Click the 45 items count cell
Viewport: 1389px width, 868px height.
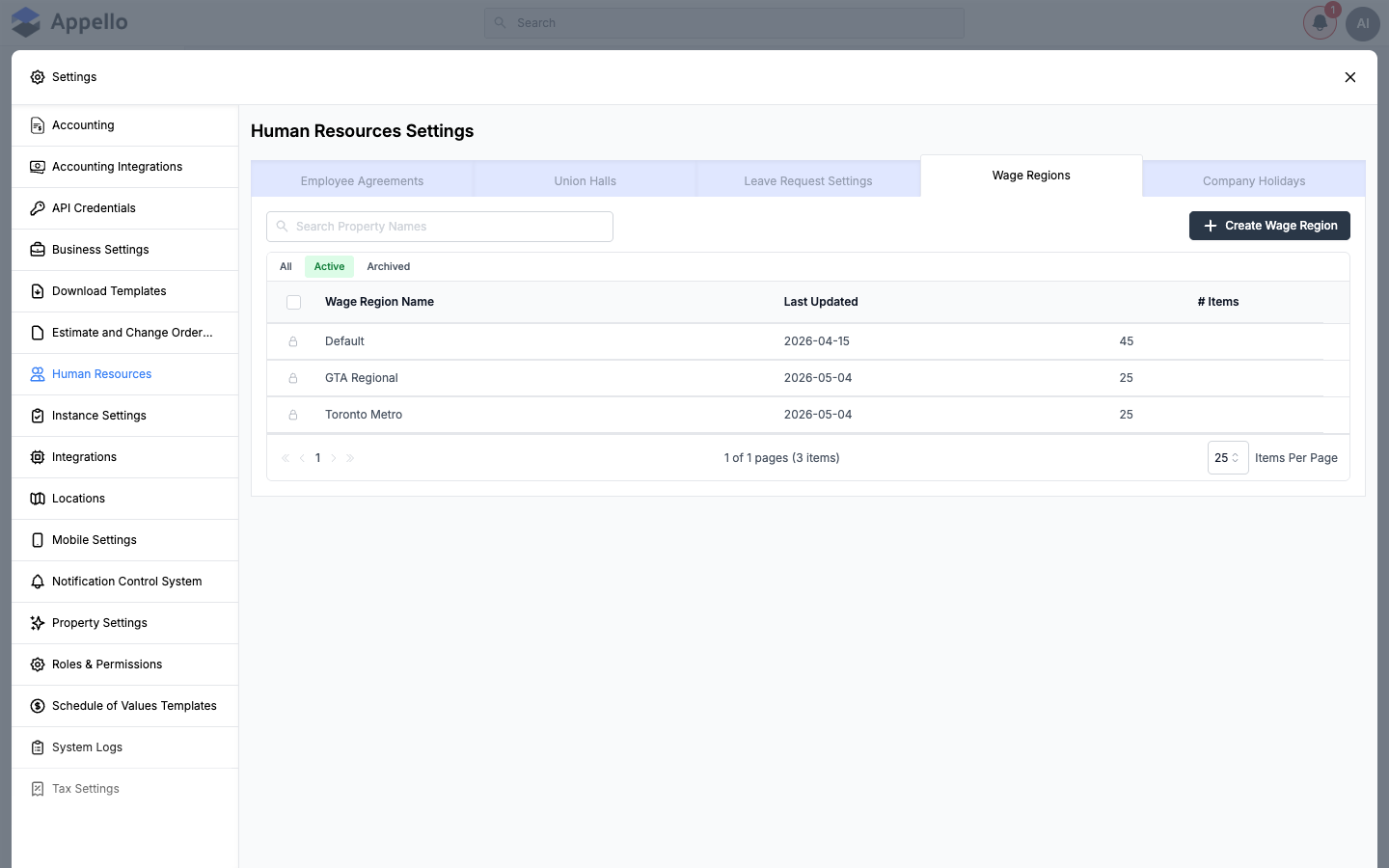1127,341
